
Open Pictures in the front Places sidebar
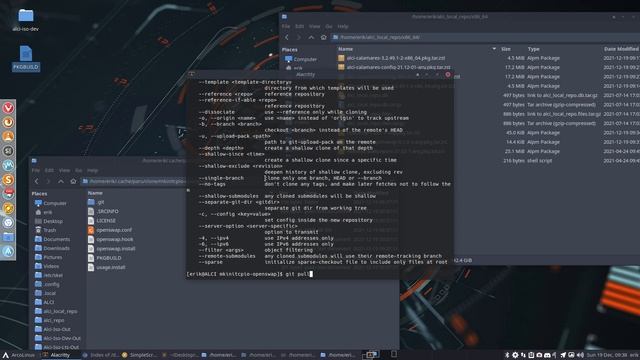(49, 257)
